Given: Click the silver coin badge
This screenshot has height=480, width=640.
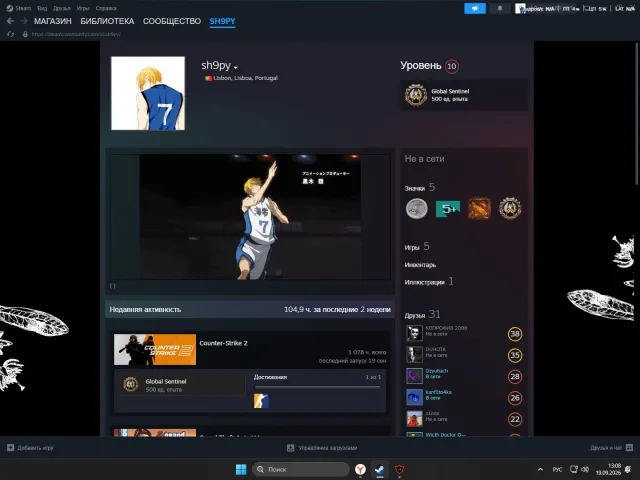Looking at the screenshot, I should point(417,208).
